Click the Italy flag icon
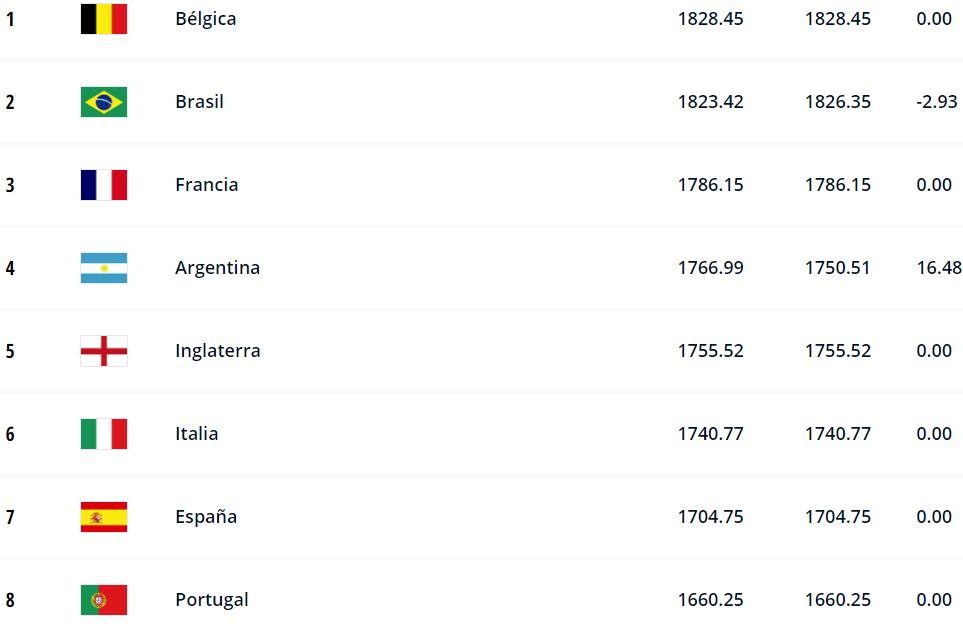Screen dimensions: 963x629 click(x=104, y=434)
